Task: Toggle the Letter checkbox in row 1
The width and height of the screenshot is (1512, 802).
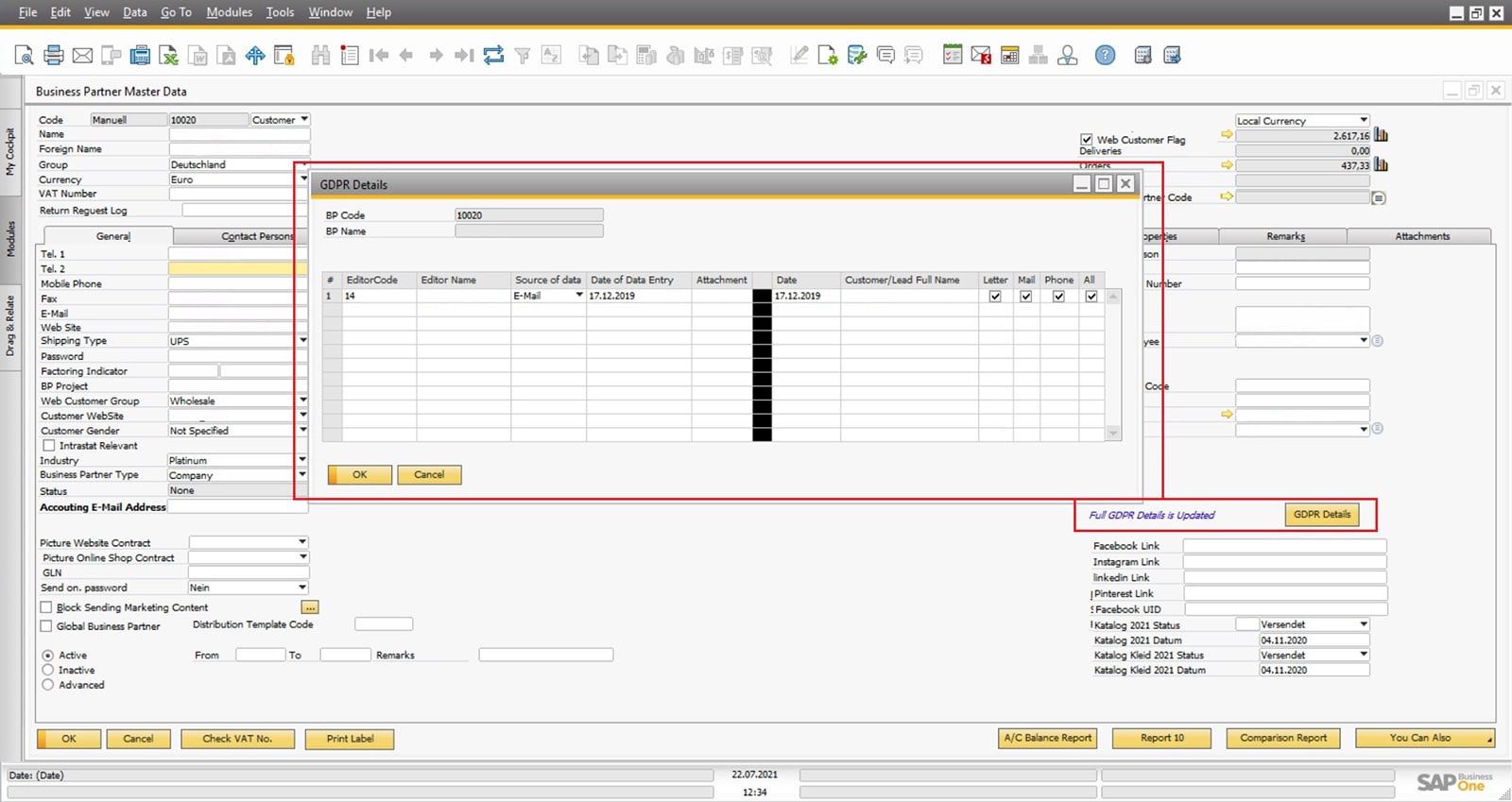Action: click(995, 297)
